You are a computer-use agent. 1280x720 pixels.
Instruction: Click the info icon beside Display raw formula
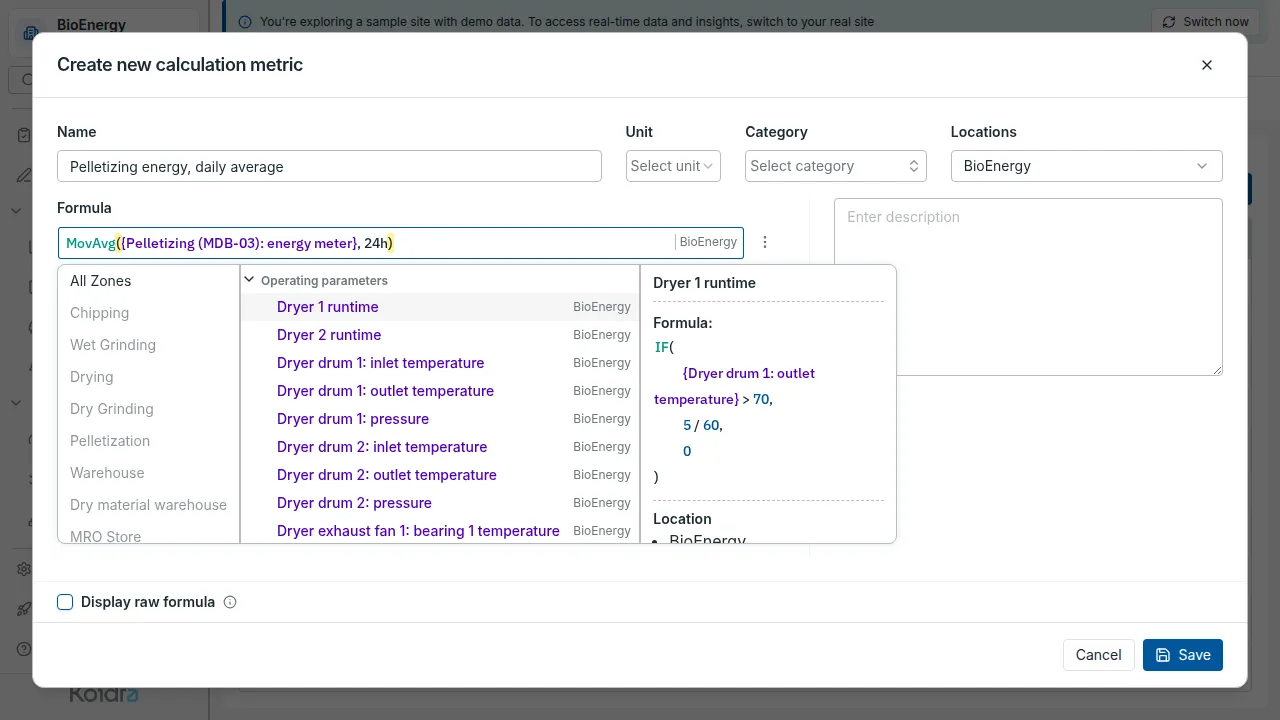point(230,602)
